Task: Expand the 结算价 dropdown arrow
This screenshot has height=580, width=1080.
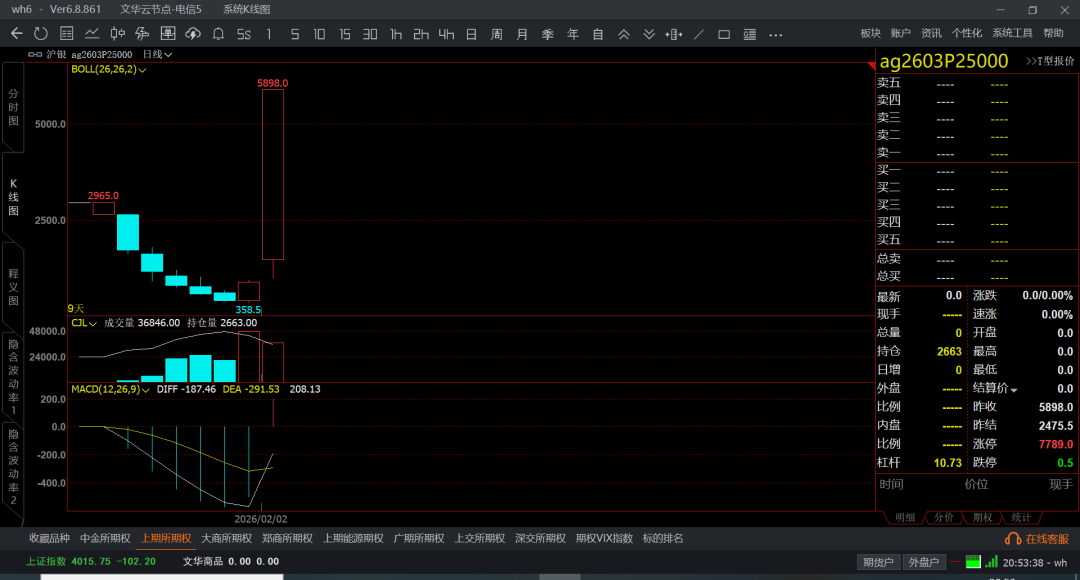Action: [x=1013, y=390]
